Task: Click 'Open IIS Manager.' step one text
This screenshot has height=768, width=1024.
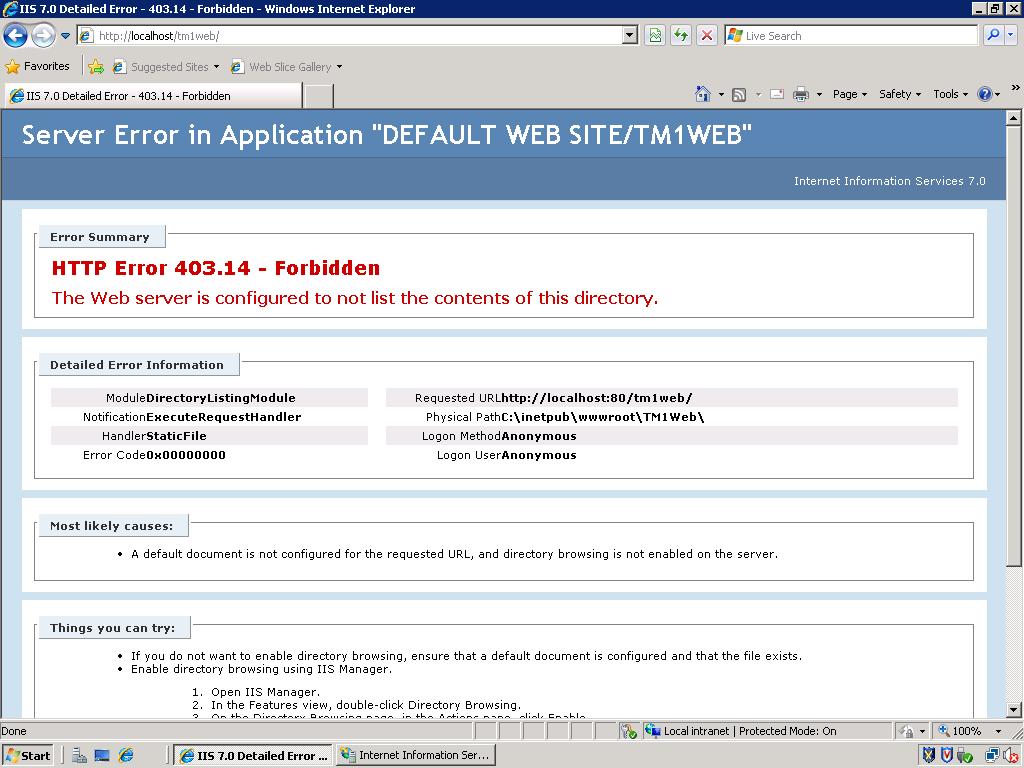Action: 265,692
